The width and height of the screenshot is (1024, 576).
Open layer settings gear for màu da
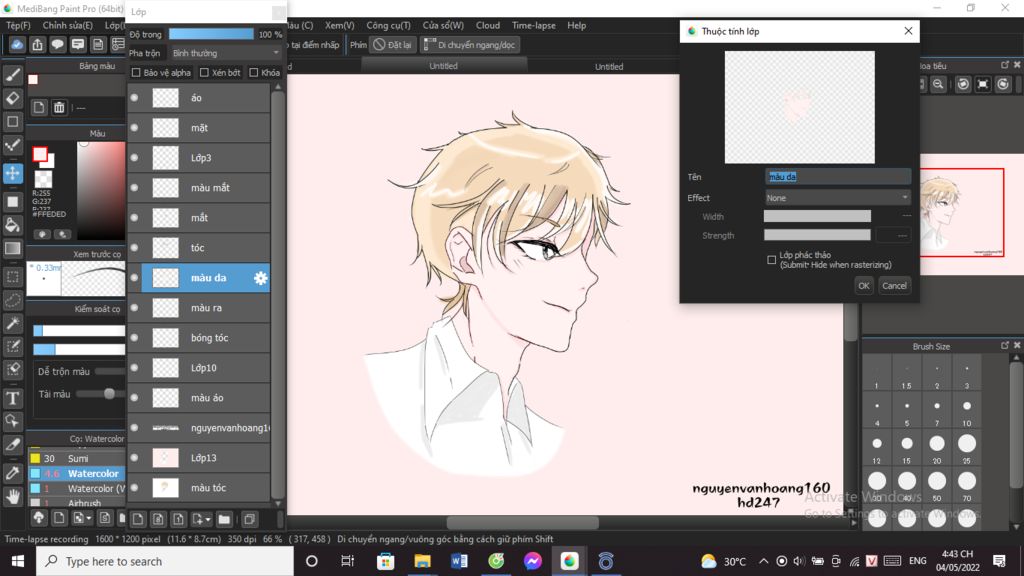261,278
